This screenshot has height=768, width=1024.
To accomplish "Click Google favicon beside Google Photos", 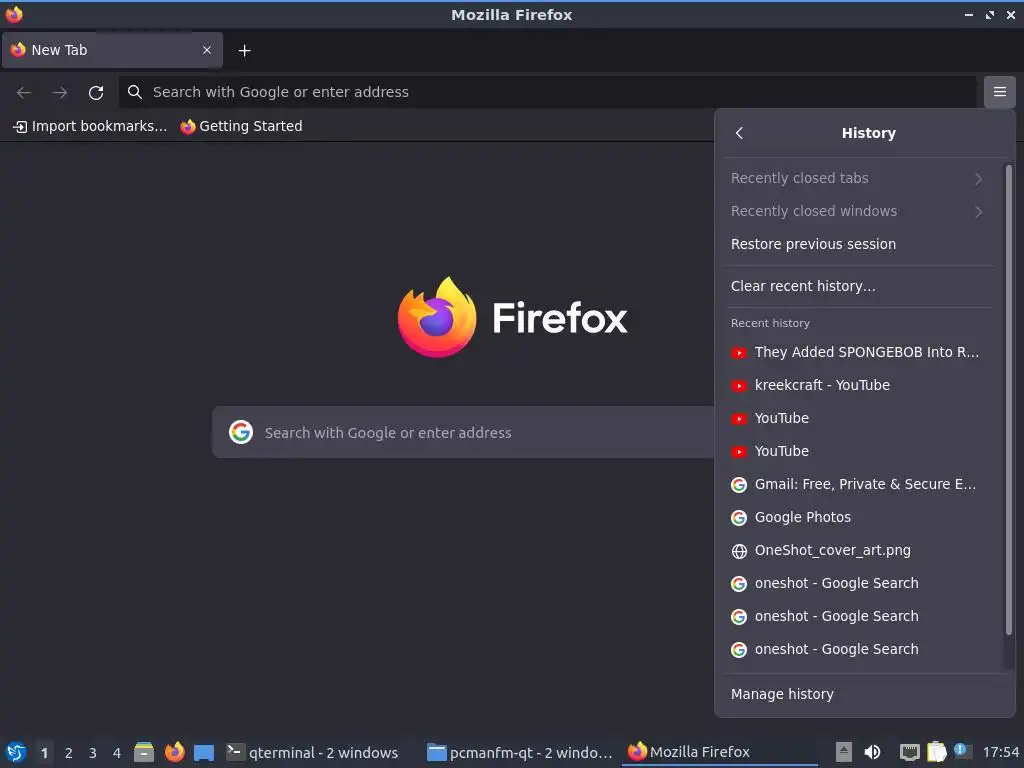I will pyautogui.click(x=739, y=518).
